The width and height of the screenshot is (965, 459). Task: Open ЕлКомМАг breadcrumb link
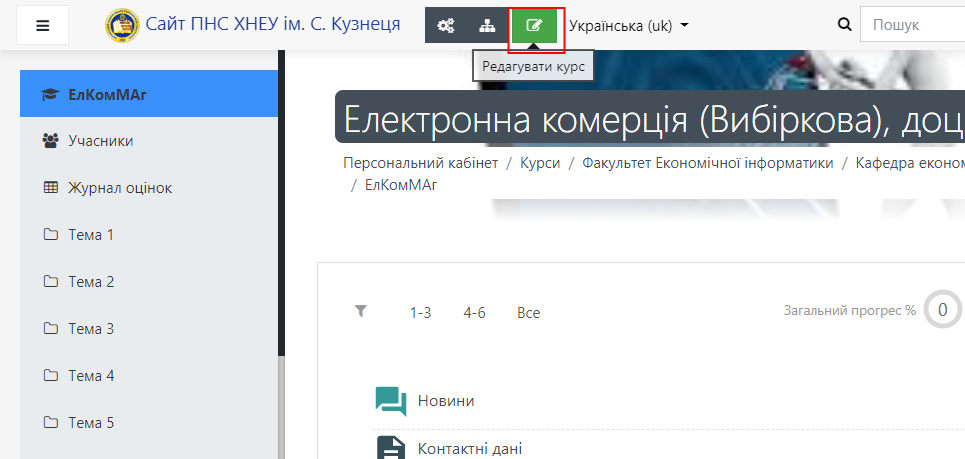pos(401,185)
